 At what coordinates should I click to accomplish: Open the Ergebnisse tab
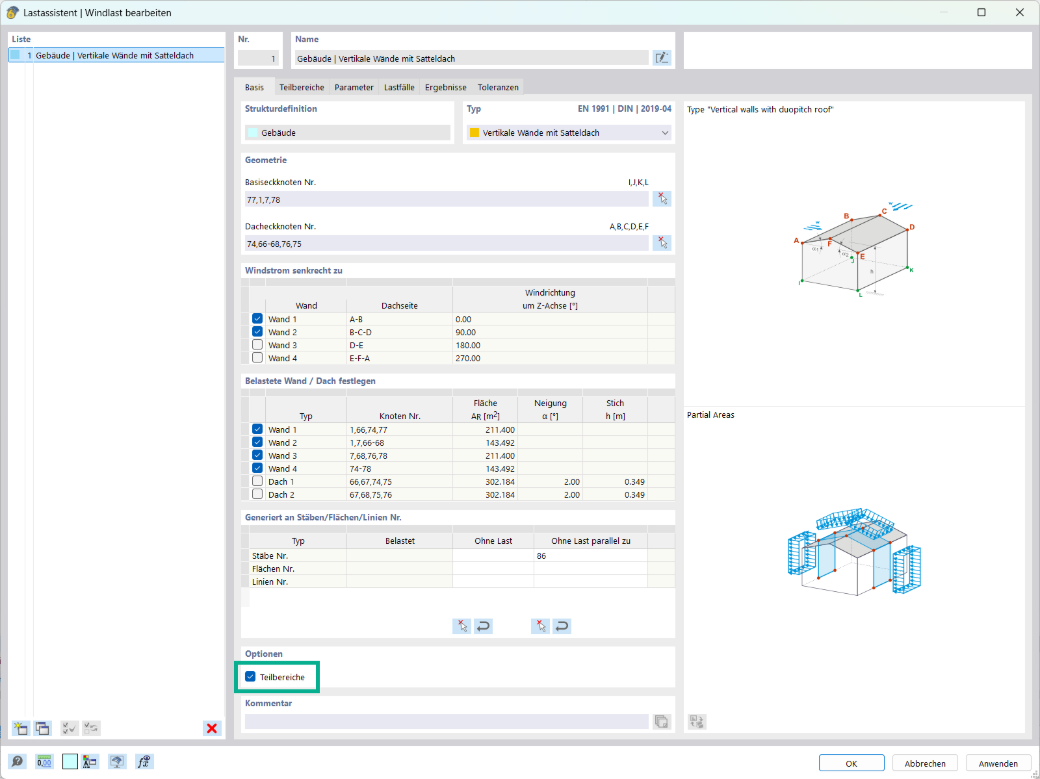[446, 87]
